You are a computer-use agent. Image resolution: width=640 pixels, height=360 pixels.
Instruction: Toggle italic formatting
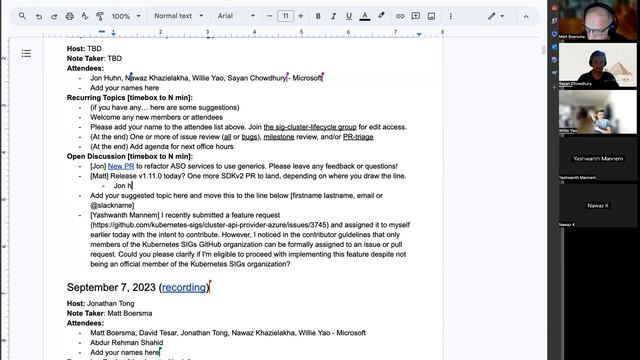333,16
